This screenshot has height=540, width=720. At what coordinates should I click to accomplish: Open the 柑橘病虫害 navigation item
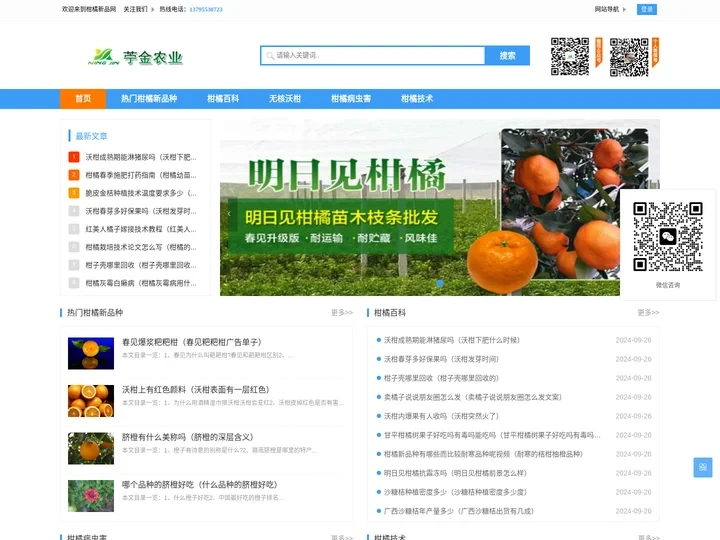(x=351, y=99)
